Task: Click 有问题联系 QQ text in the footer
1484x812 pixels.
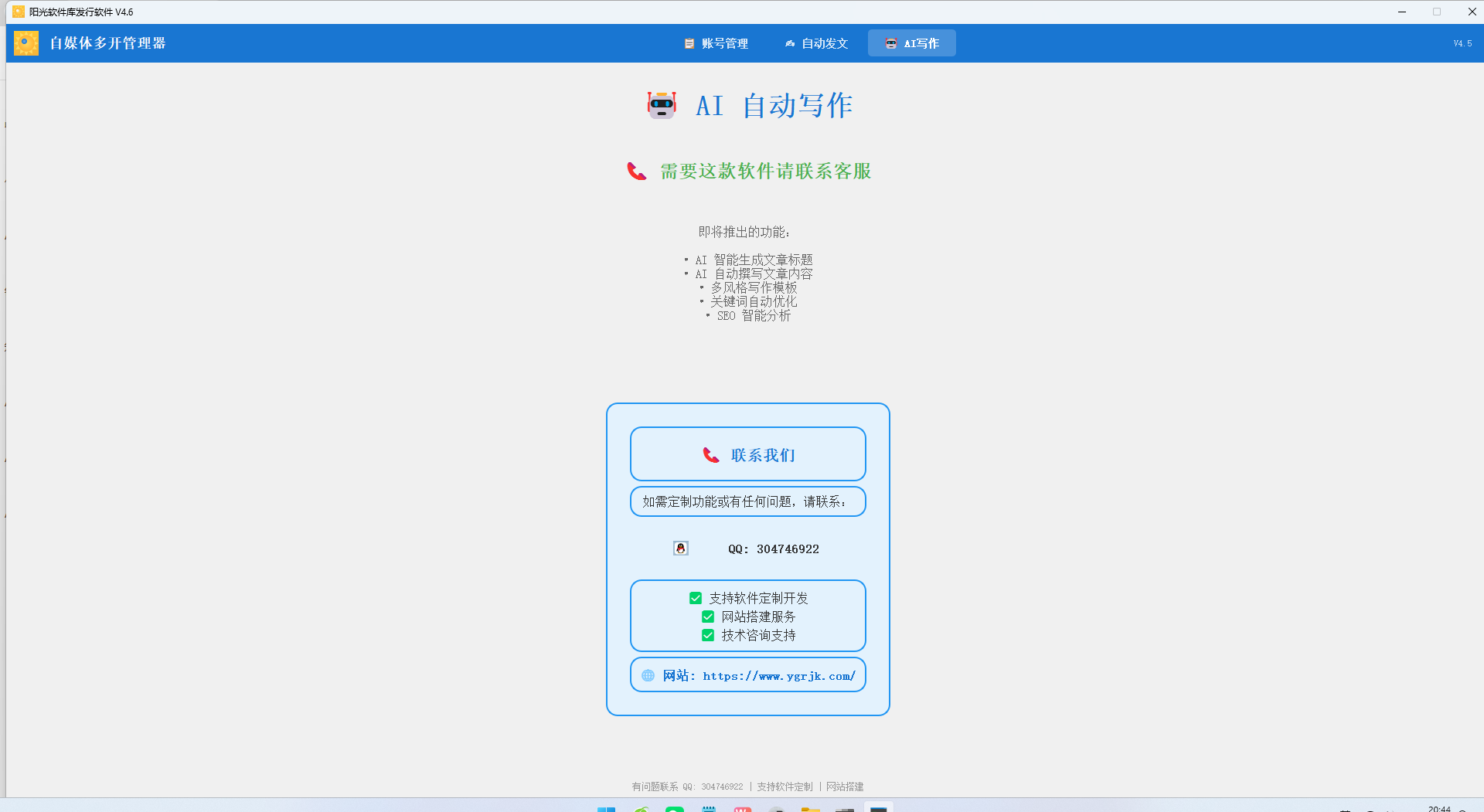Action: pos(687,787)
